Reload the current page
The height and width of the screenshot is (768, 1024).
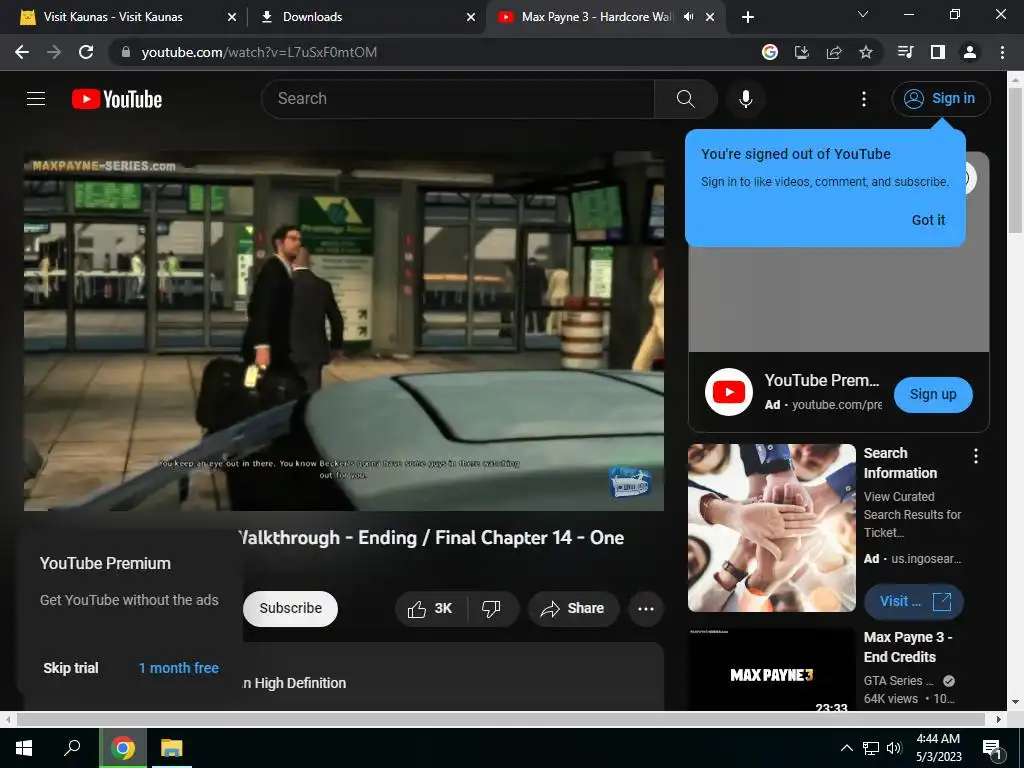point(86,52)
